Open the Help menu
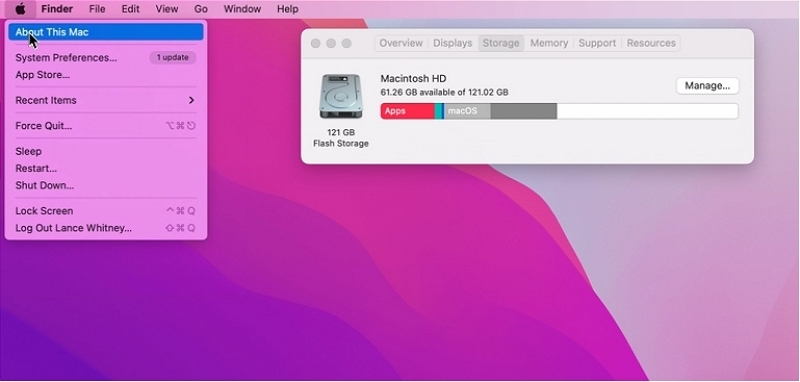This screenshot has width=800, height=382. [x=287, y=9]
